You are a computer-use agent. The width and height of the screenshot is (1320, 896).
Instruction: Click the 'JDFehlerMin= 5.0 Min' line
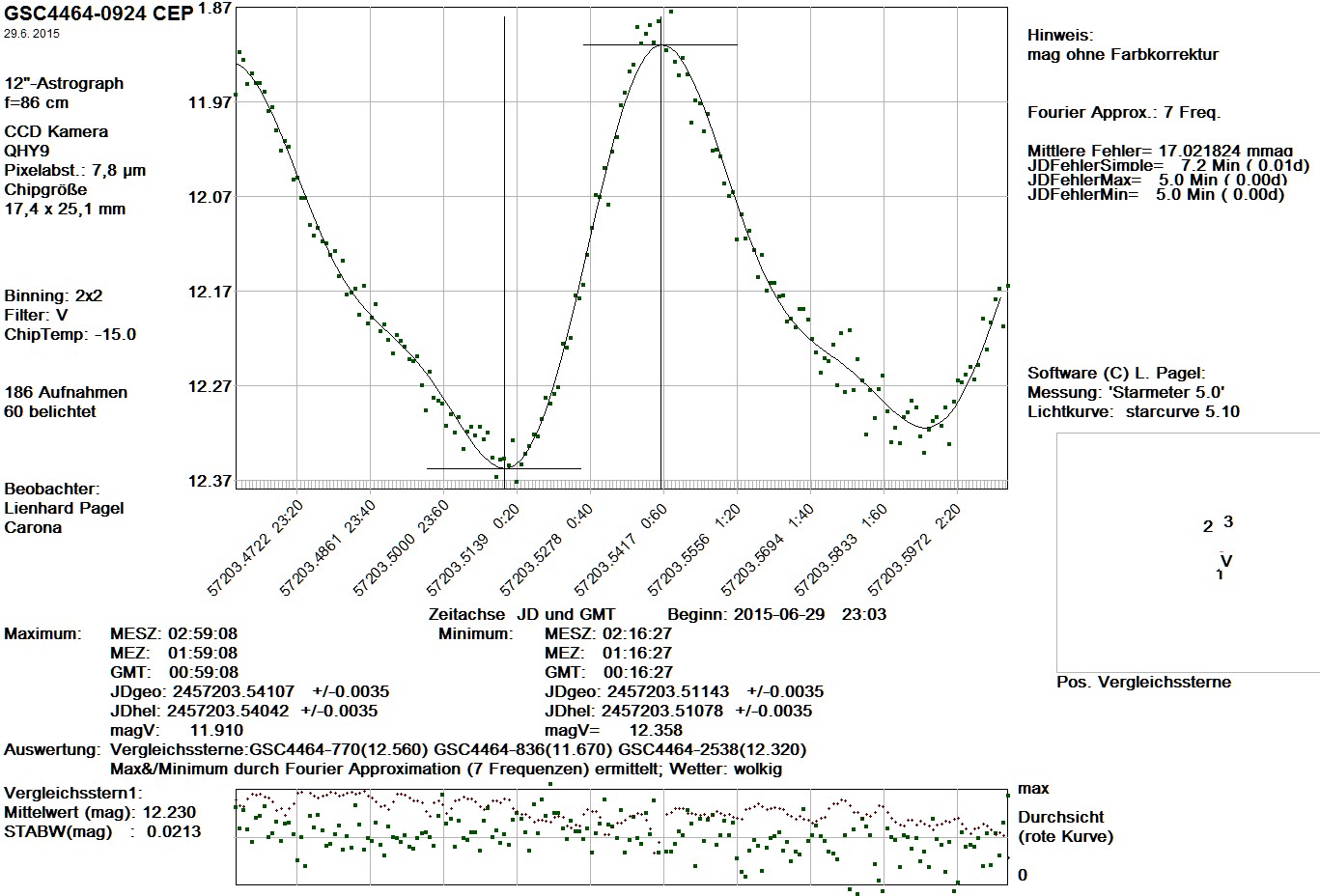point(1157,194)
